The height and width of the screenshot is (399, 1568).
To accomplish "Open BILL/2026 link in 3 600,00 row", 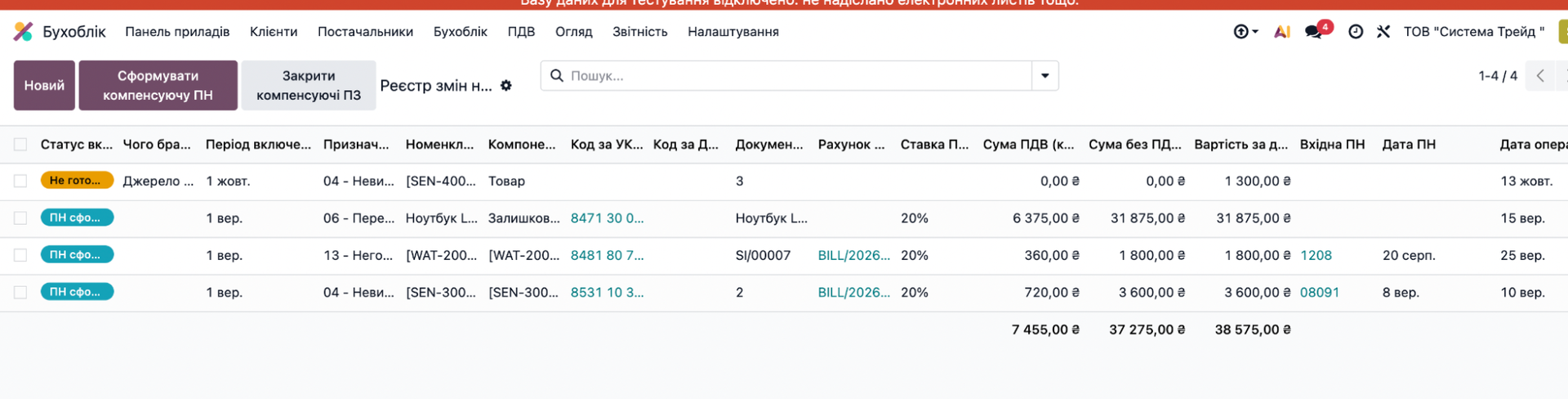I will pyautogui.click(x=853, y=293).
